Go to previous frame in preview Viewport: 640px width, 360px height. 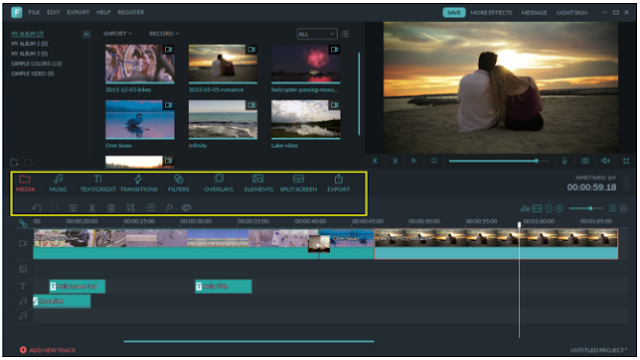(375, 161)
